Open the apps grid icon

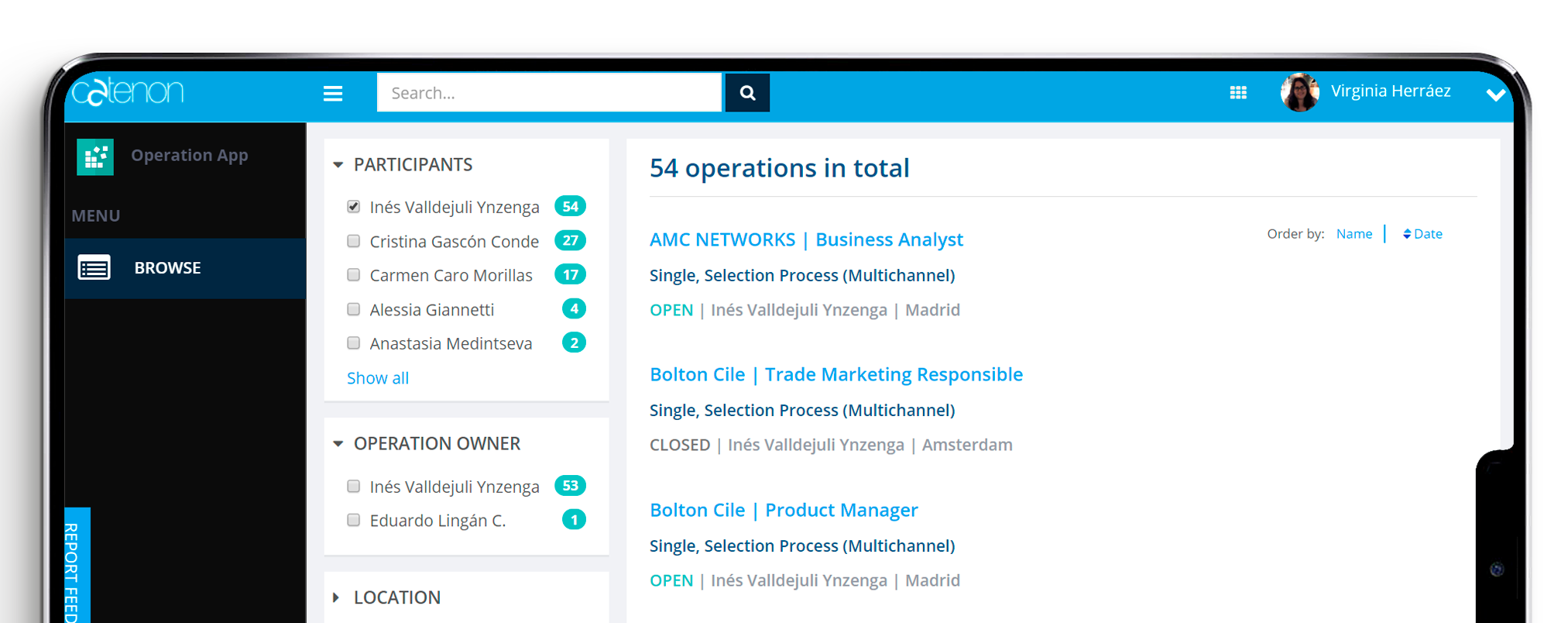pyautogui.click(x=1238, y=93)
